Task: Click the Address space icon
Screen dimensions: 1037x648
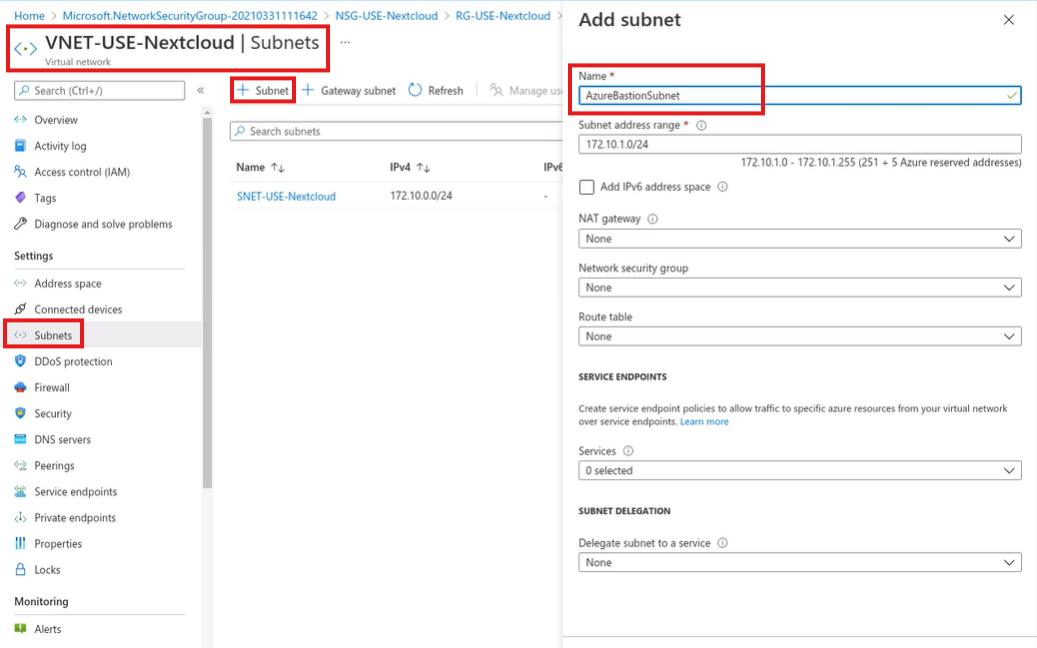Action: 21,283
